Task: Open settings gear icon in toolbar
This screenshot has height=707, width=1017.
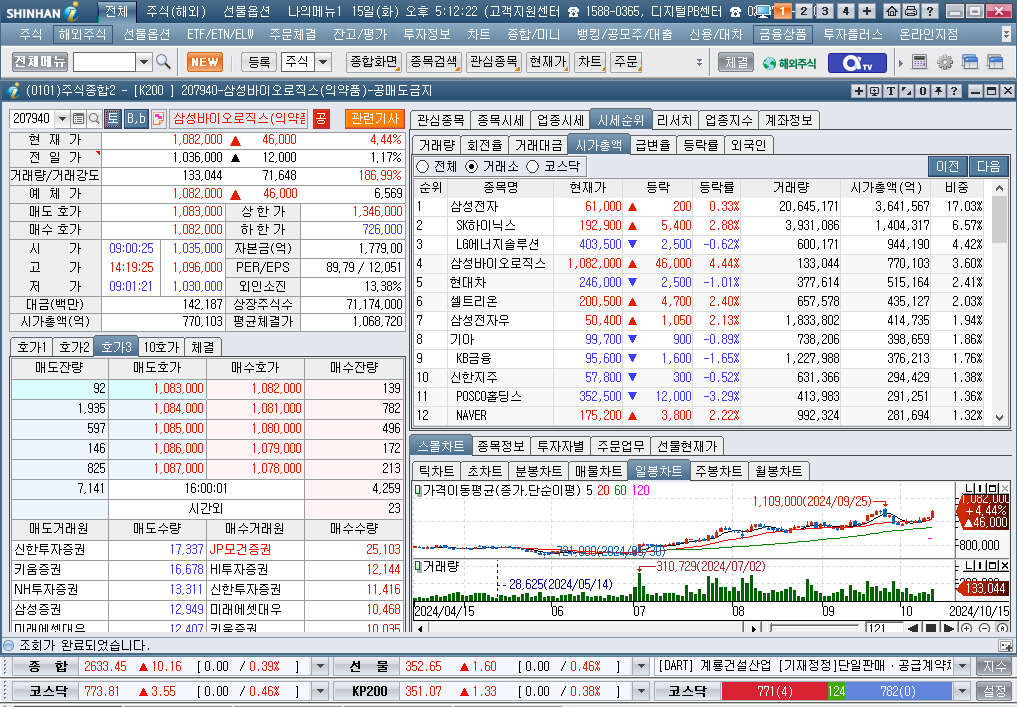Action: coord(945,62)
